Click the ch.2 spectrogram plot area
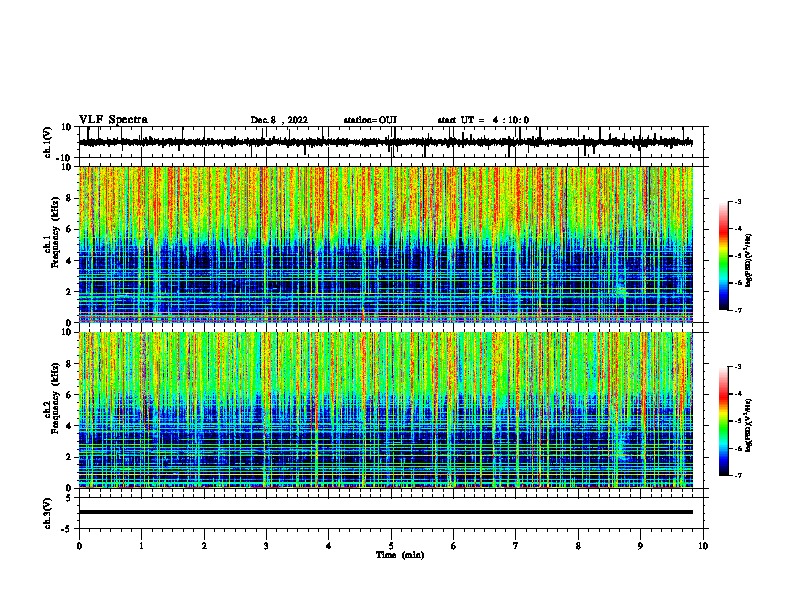792x612 pixels. pyautogui.click(x=385, y=410)
